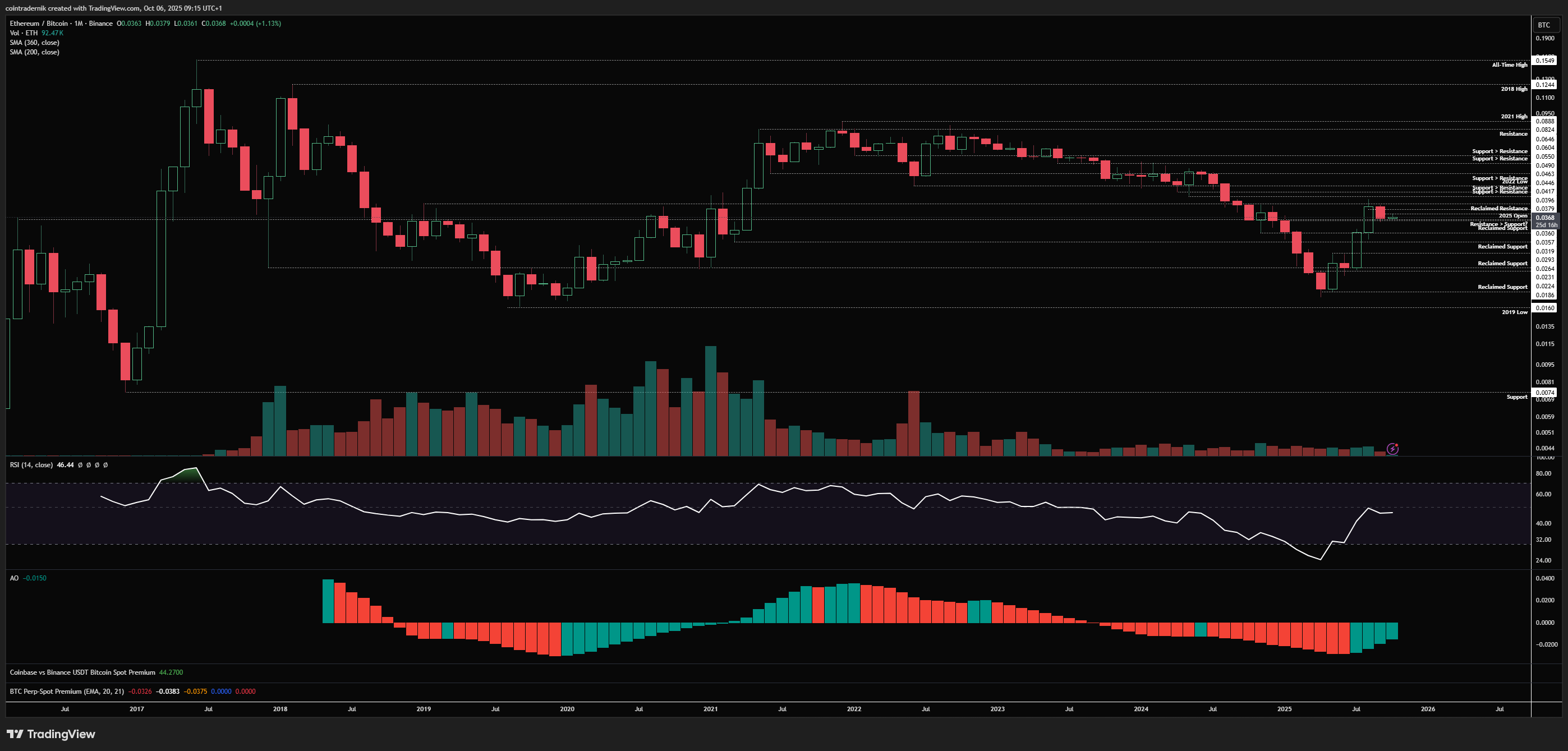Select the BTC Perp-Spot Premium legend

pyautogui.click(x=66, y=692)
